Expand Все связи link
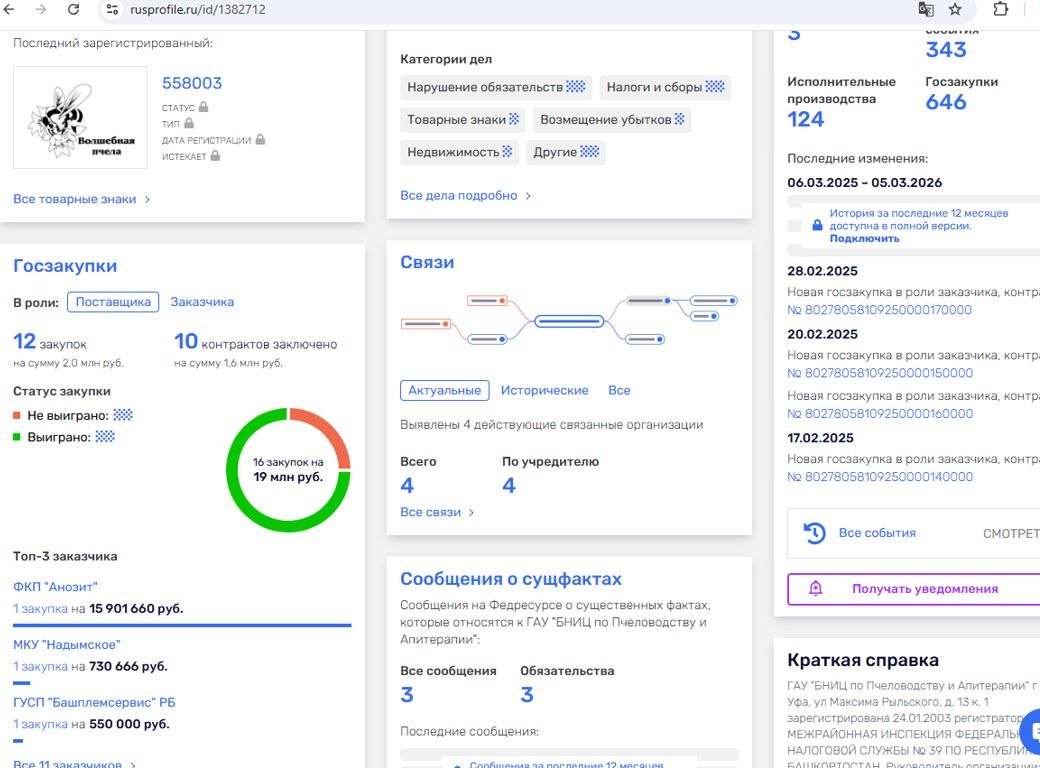This screenshot has height=768, width=1040. pyautogui.click(x=437, y=512)
